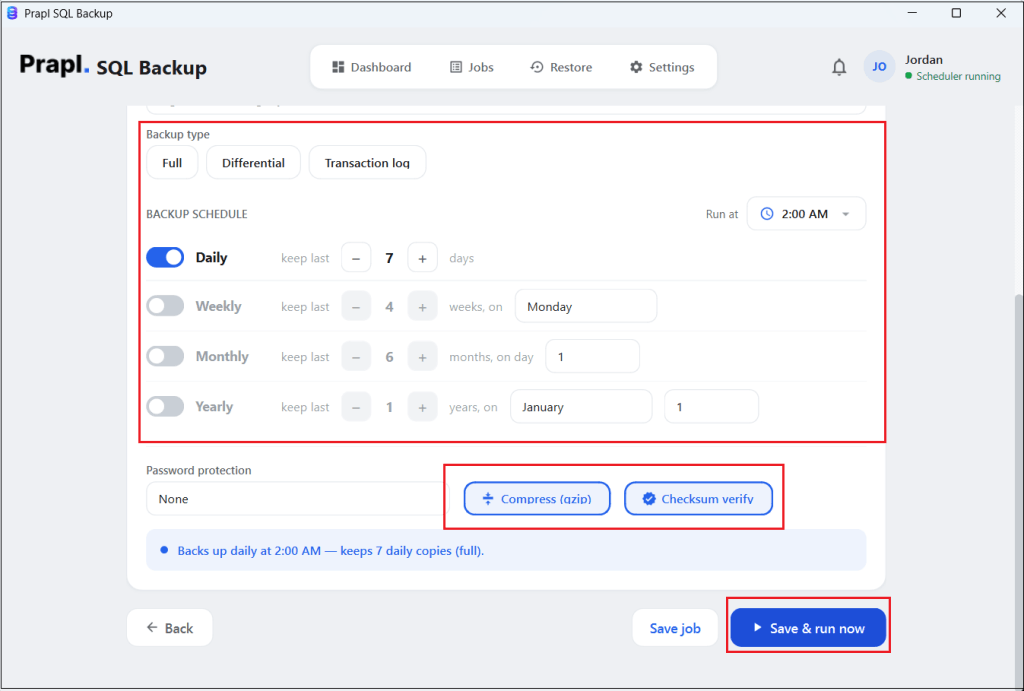Image resolution: width=1024 pixels, height=691 pixels.
Task: Increase Yearly keep-last years
Action: pyautogui.click(x=423, y=407)
